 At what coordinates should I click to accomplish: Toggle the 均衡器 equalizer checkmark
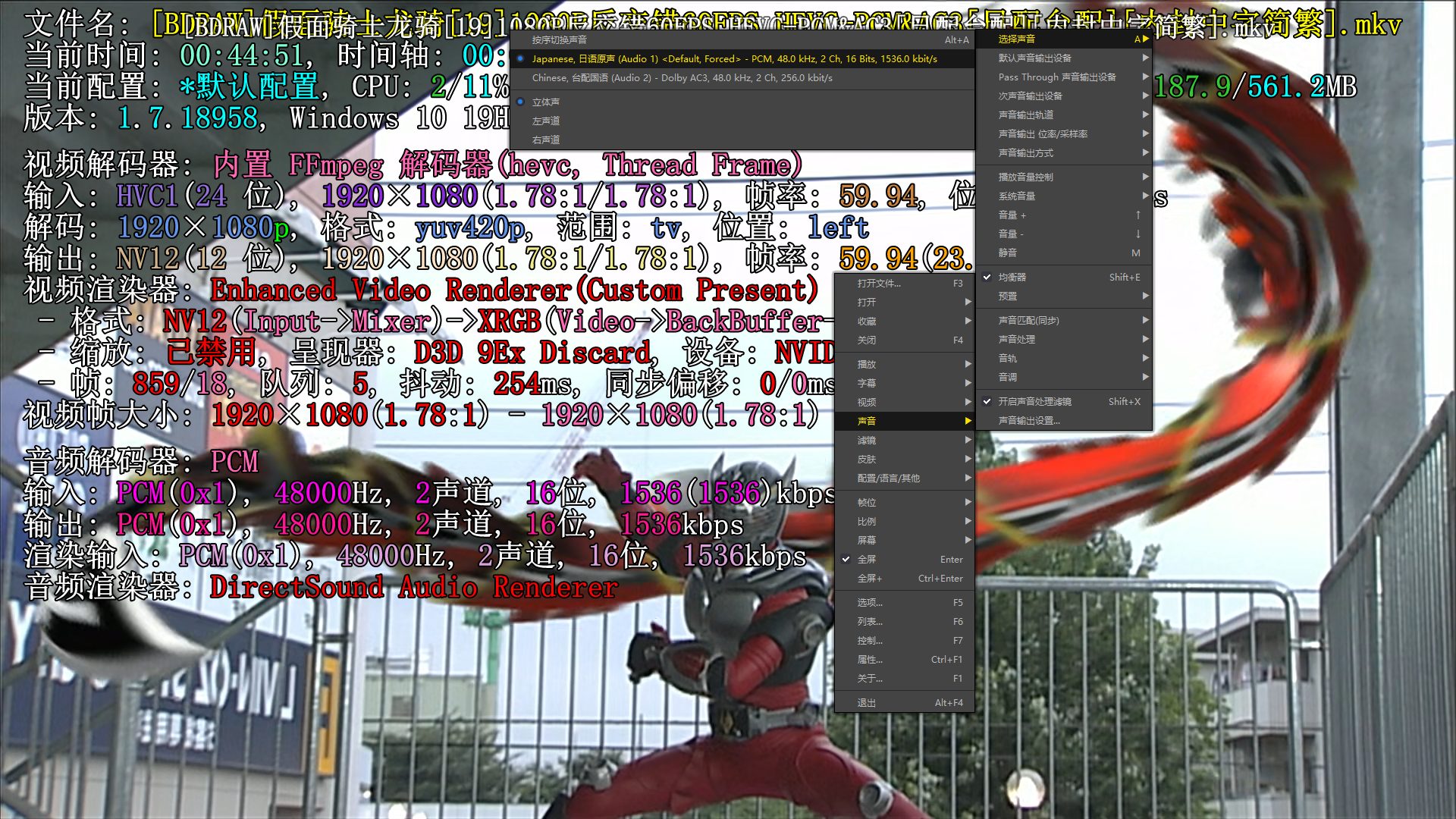[1064, 277]
